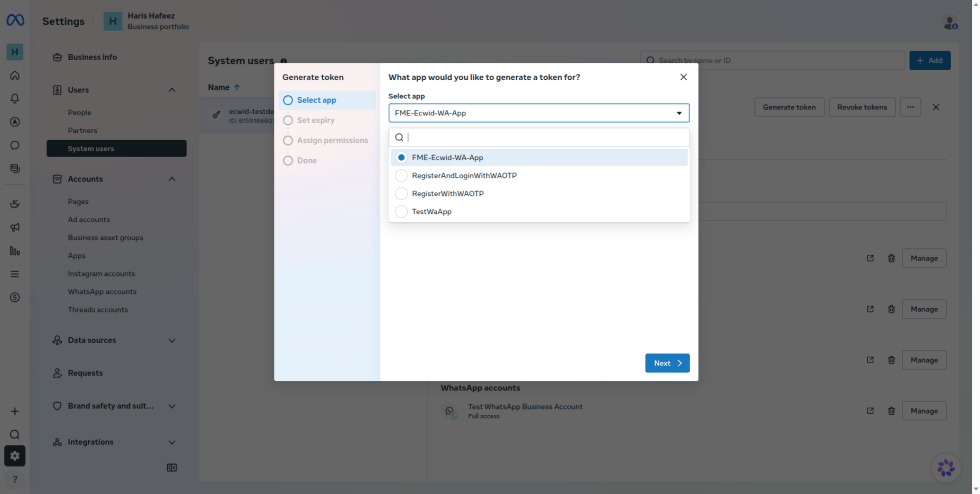Image resolution: width=980 pixels, height=494 pixels.
Task: Select the ecwid-testdemo system user row
Action: (238, 115)
